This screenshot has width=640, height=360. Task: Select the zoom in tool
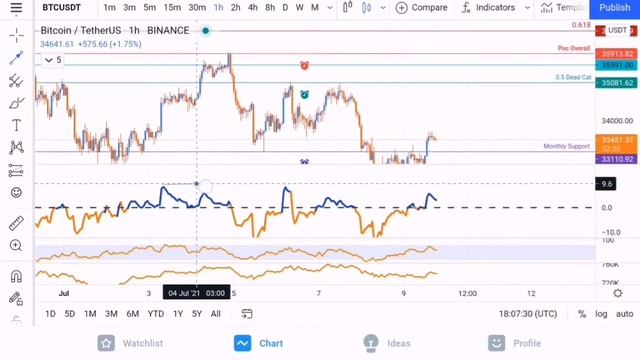pyautogui.click(x=16, y=245)
